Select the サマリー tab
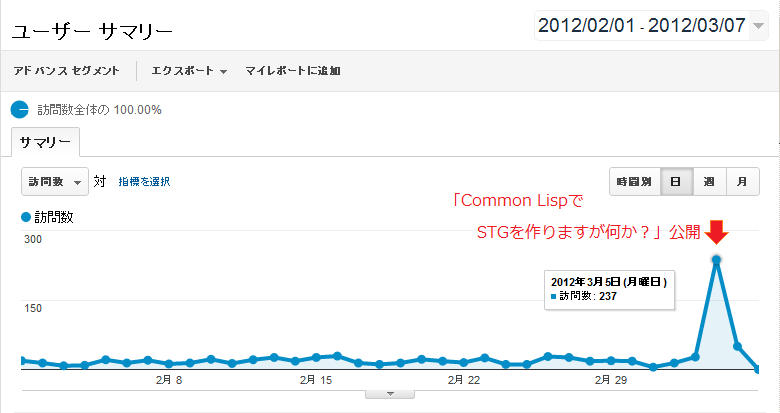The image size is (780, 413). (x=45, y=142)
